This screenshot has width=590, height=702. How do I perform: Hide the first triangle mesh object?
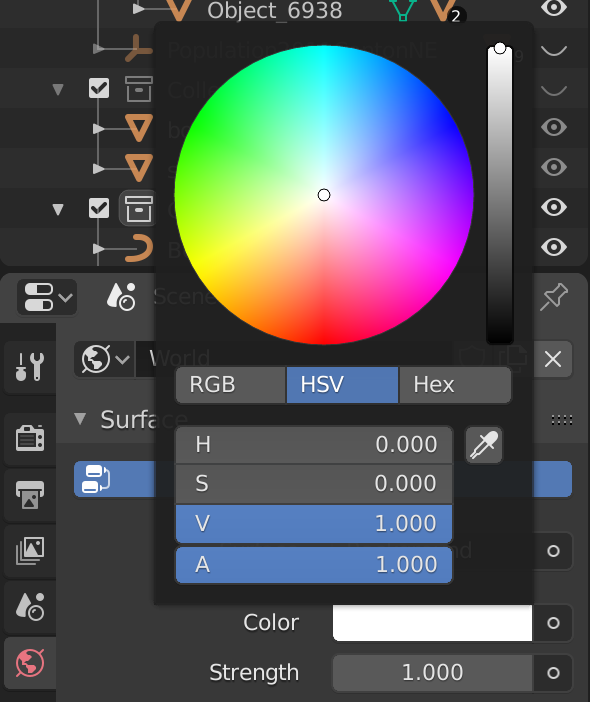[554, 128]
